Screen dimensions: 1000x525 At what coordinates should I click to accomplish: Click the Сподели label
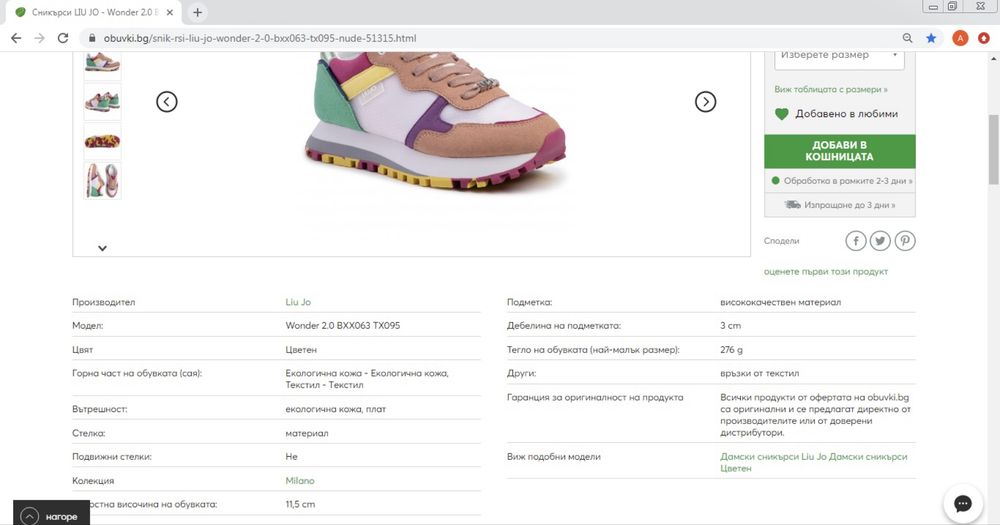(x=781, y=240)
